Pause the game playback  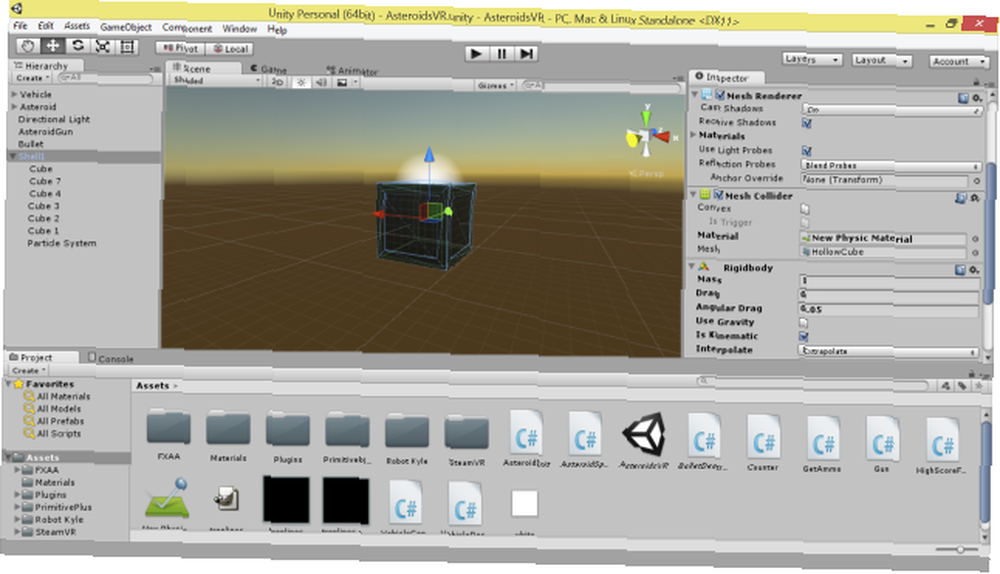501,54
